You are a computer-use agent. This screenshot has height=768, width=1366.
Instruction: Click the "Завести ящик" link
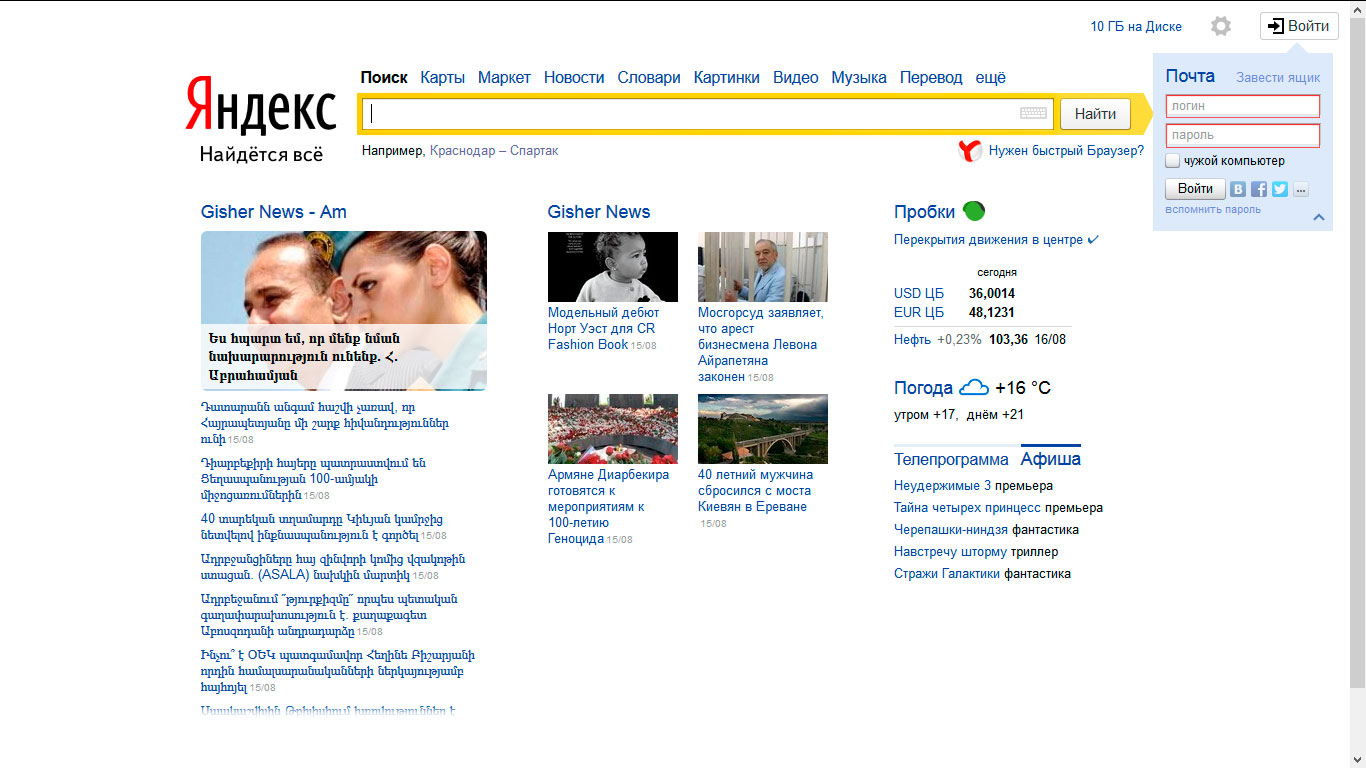click(1277, 78)
